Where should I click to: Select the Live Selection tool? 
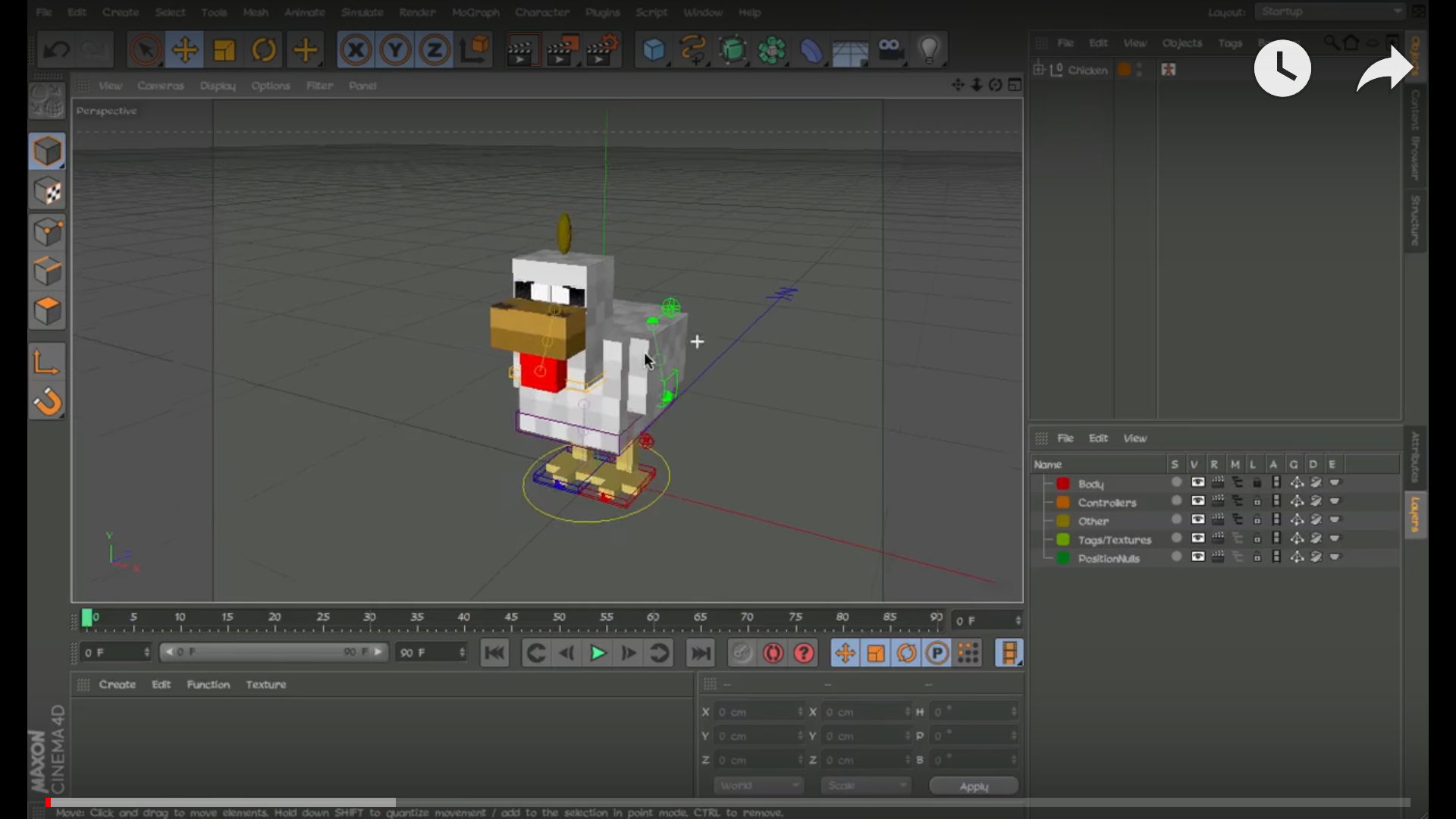pos(145,51)
